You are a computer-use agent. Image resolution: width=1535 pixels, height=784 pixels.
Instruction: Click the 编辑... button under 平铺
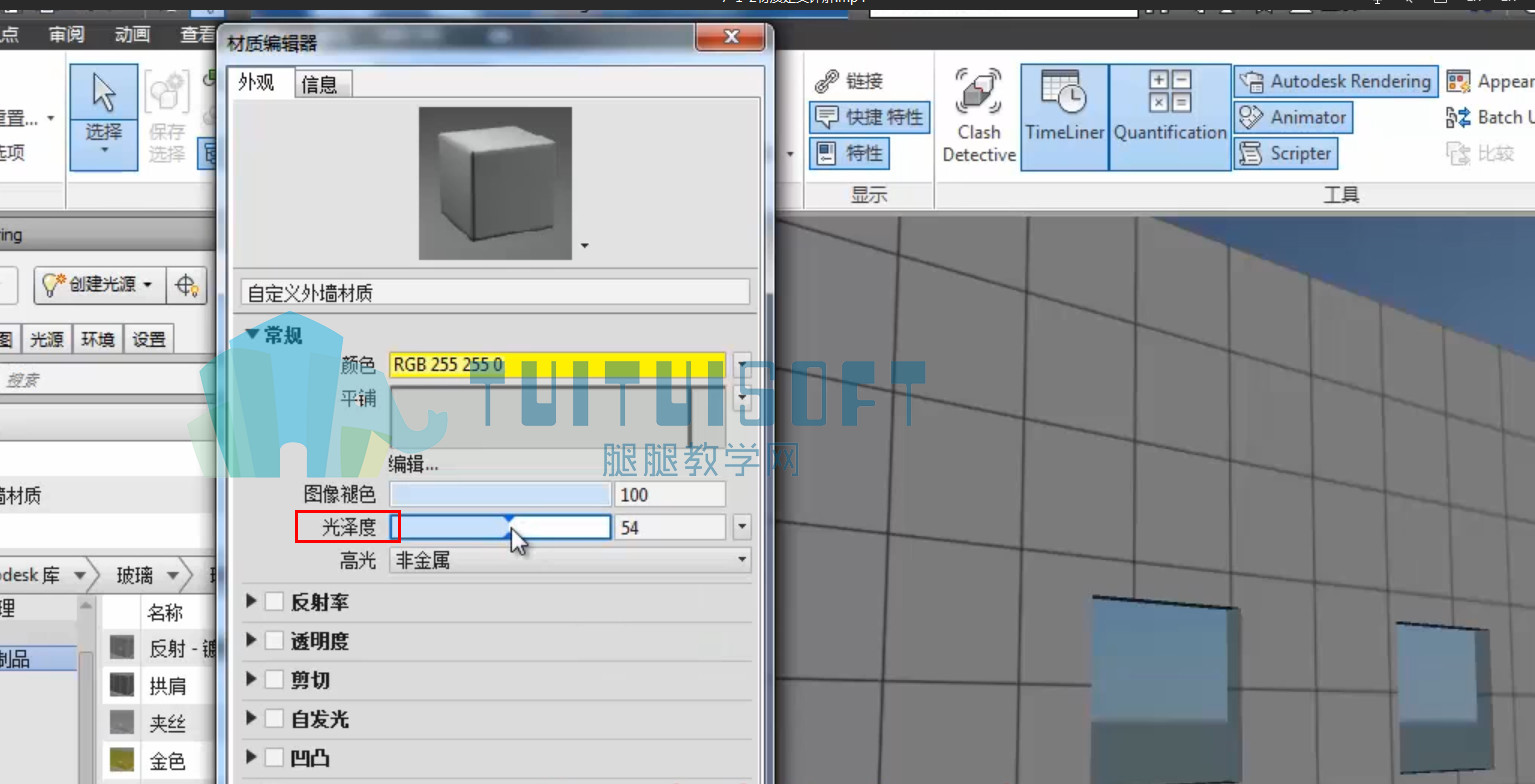tap(413, 463)
